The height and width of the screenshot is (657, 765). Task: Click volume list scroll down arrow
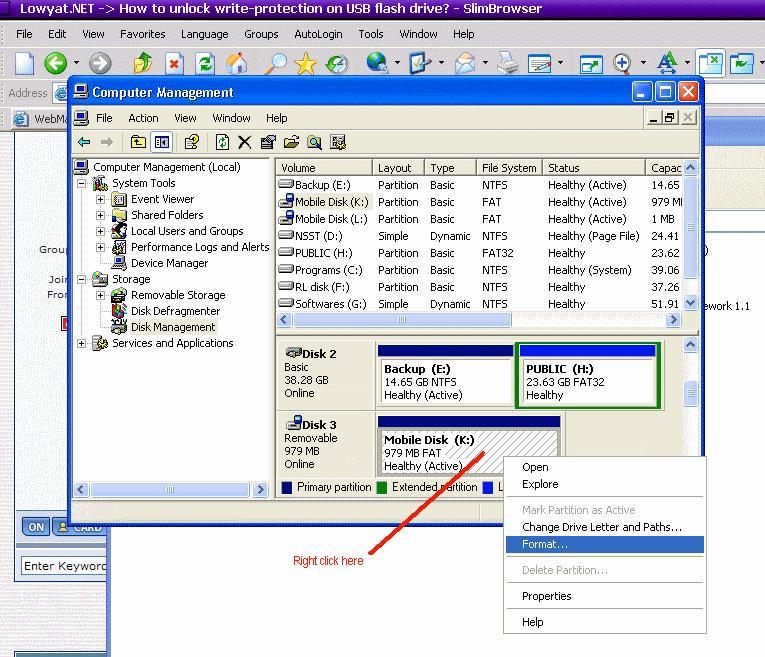tap(690, 303)
